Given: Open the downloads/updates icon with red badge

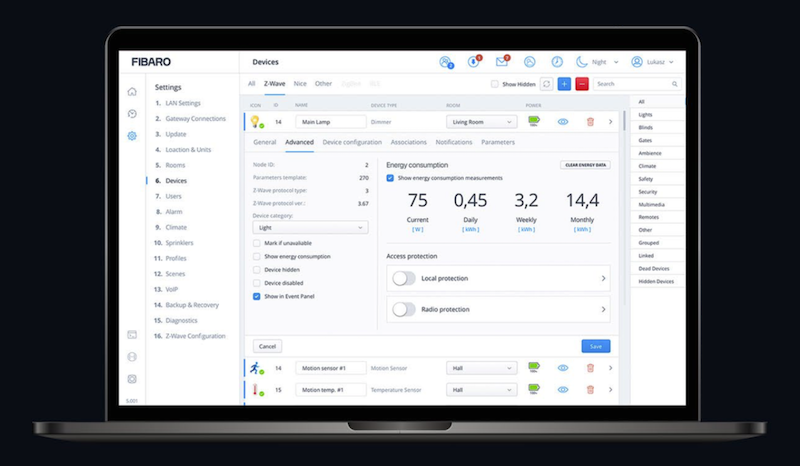Looking at the screenshot, I should [x=474, y=62].
